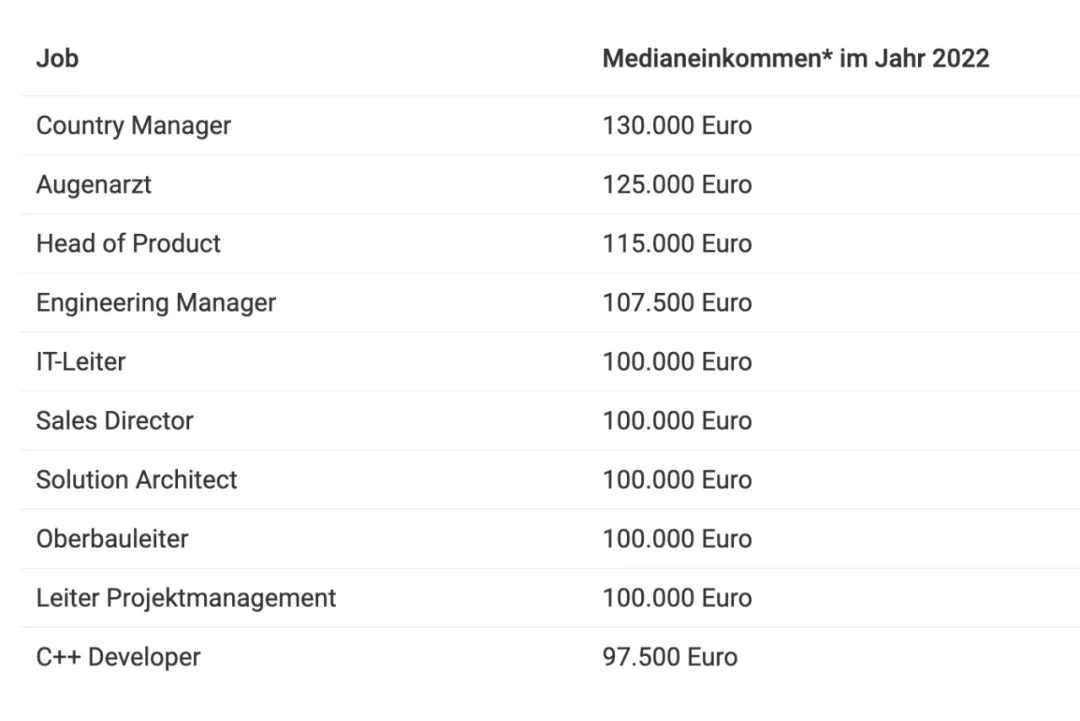Viewport: 1080px width, 721px height.
Task: Select the Head of Product cell
Action: [128, 244]
